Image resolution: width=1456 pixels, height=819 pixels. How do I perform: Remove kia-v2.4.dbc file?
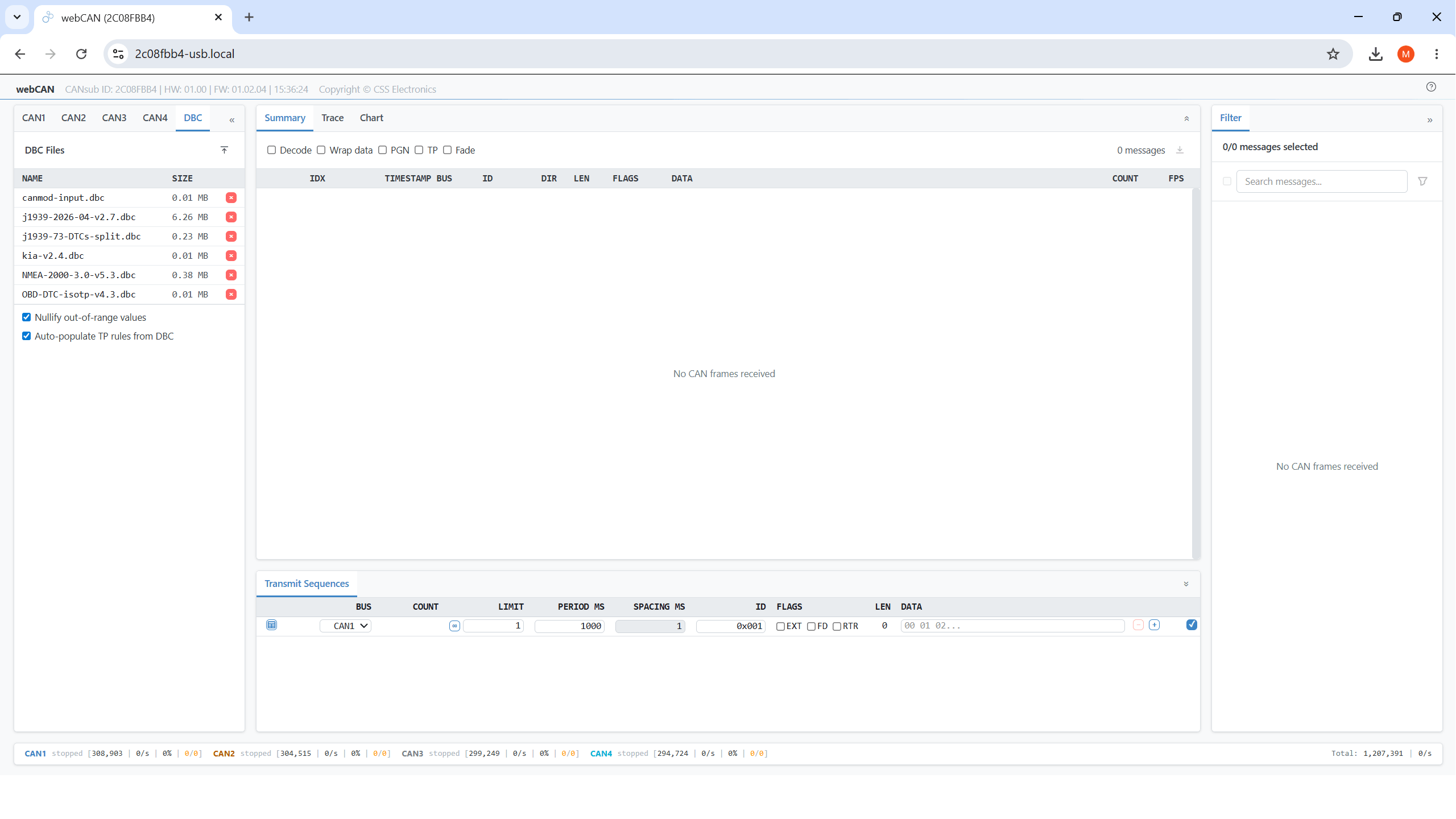coord(231,255)
